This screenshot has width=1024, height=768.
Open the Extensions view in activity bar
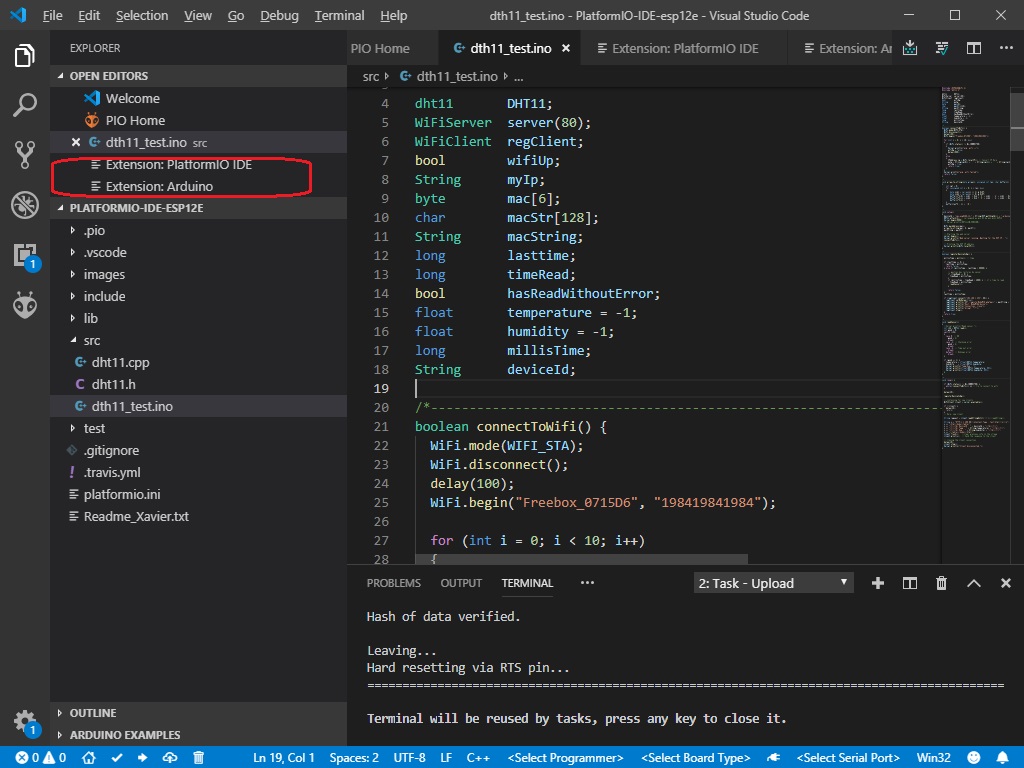pyautogui.click(x=26, y=256)
